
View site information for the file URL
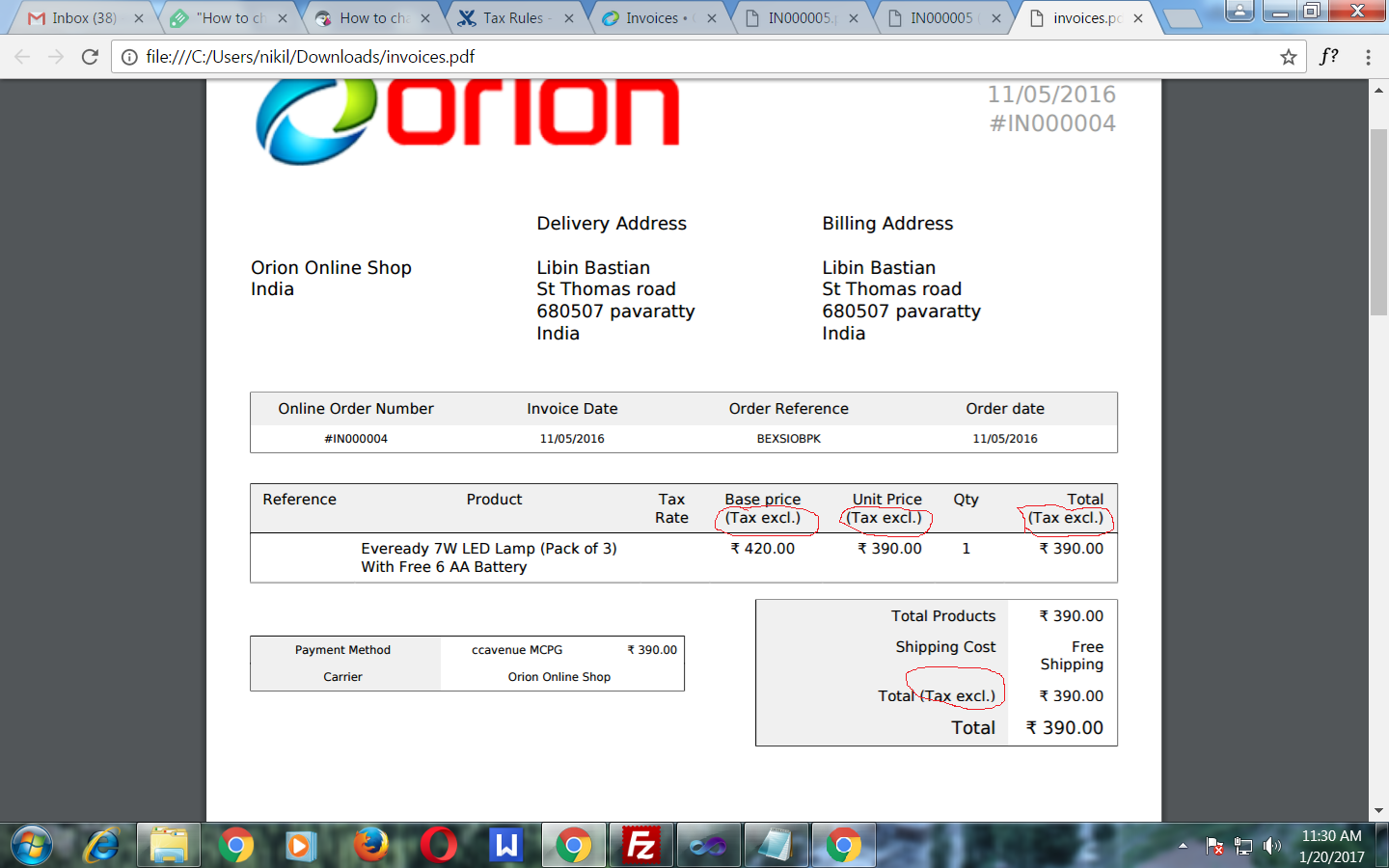[129, 57]
